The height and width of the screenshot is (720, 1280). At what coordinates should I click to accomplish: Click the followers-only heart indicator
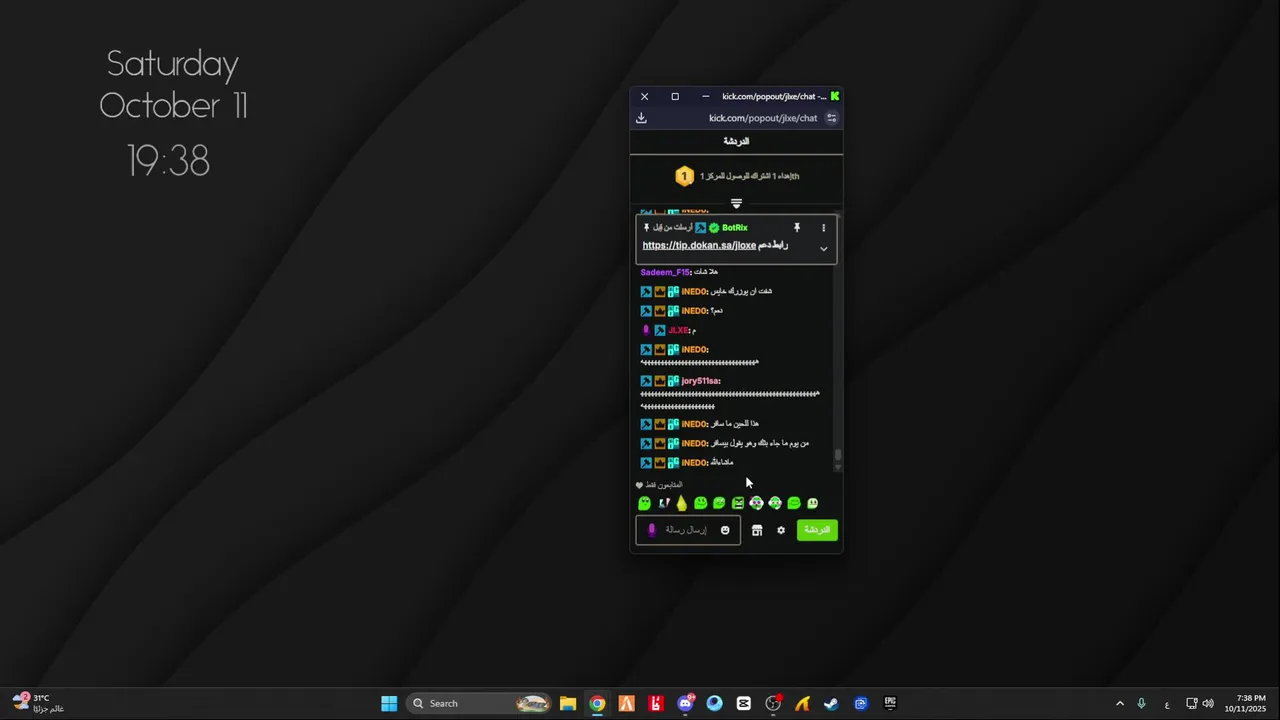coord(640,485)
